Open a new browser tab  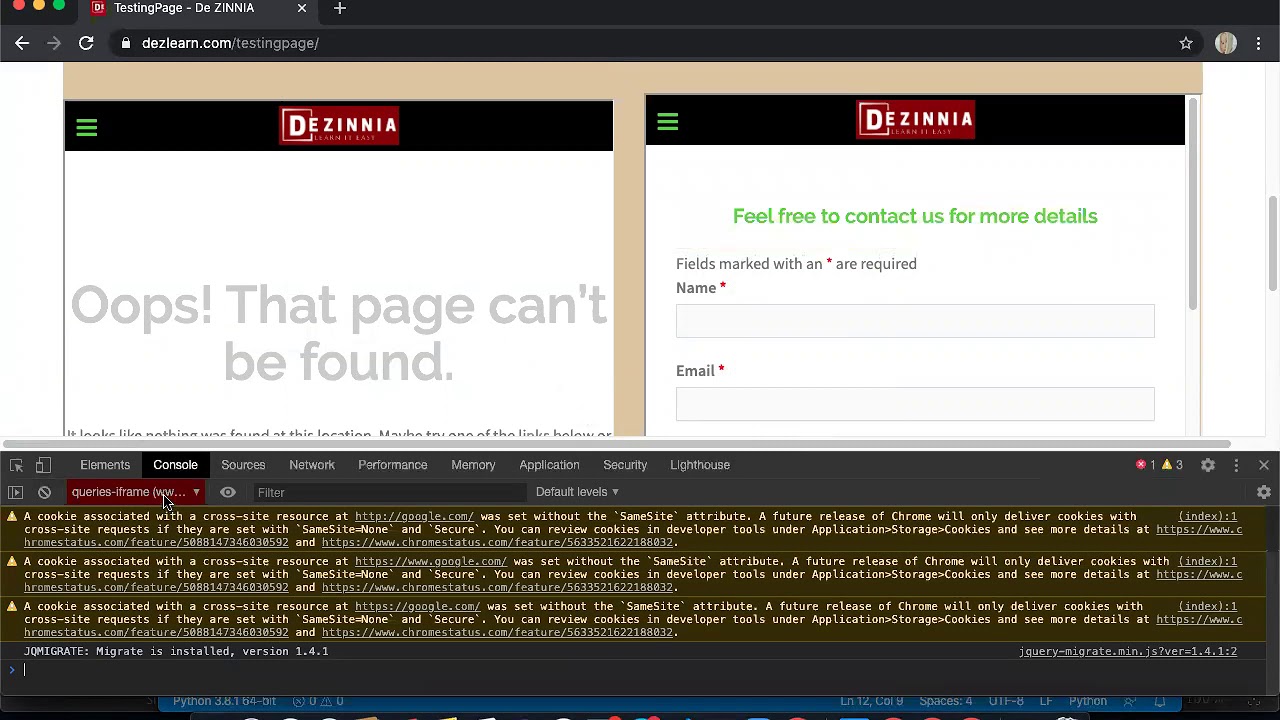[340, 8]
